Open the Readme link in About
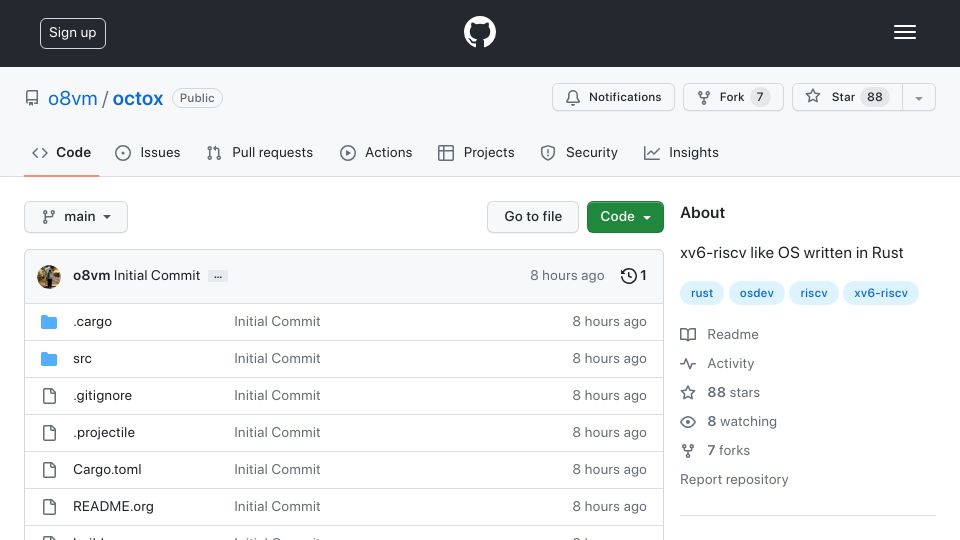 pos(733,334)
